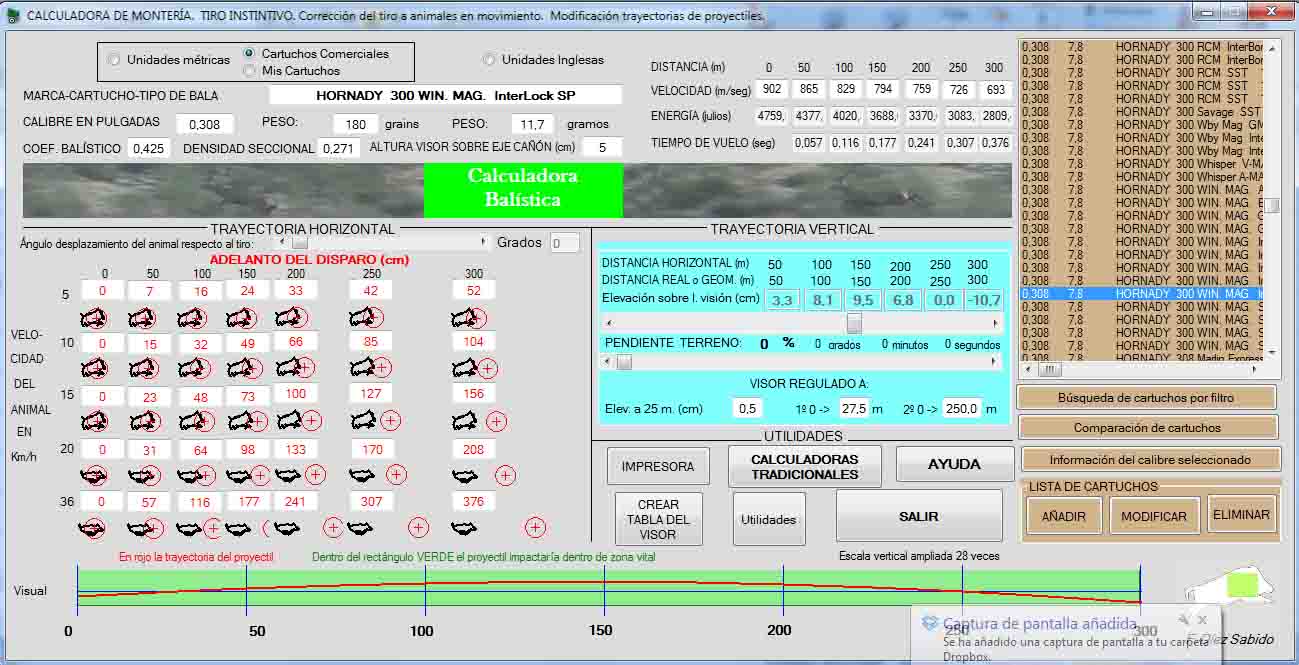1299x665 pixels.
Task: Dismiss the Dropbox notification with its X
Action: (1202, 620)
